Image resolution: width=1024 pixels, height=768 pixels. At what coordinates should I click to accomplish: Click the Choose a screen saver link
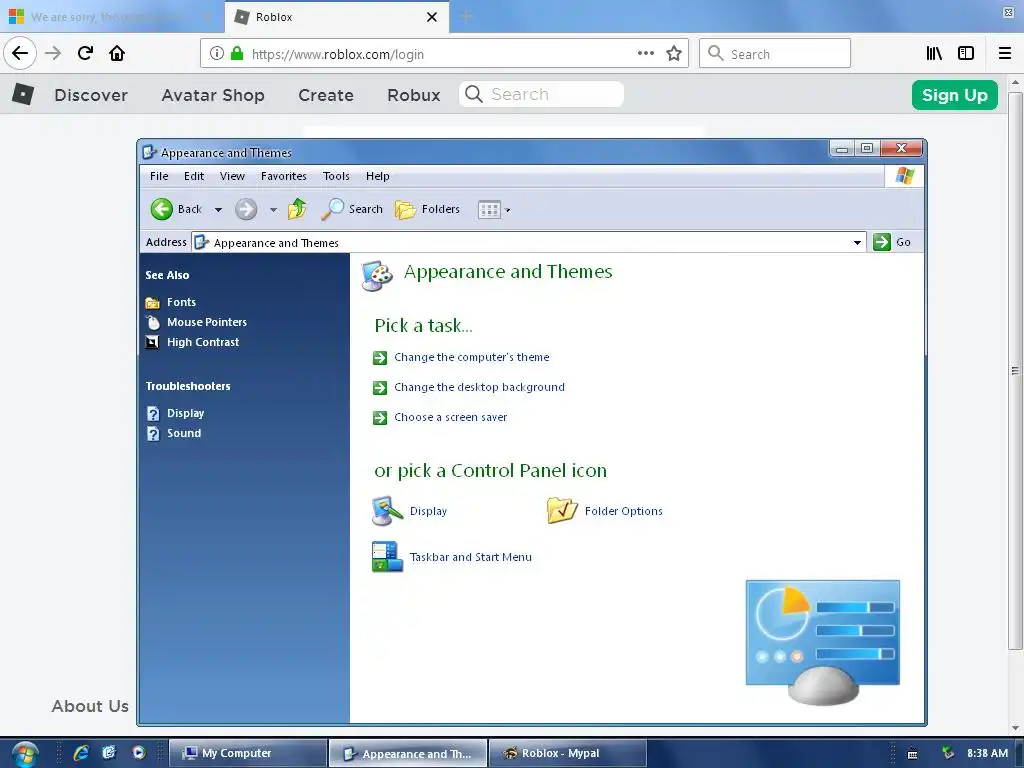coord(451,417)
